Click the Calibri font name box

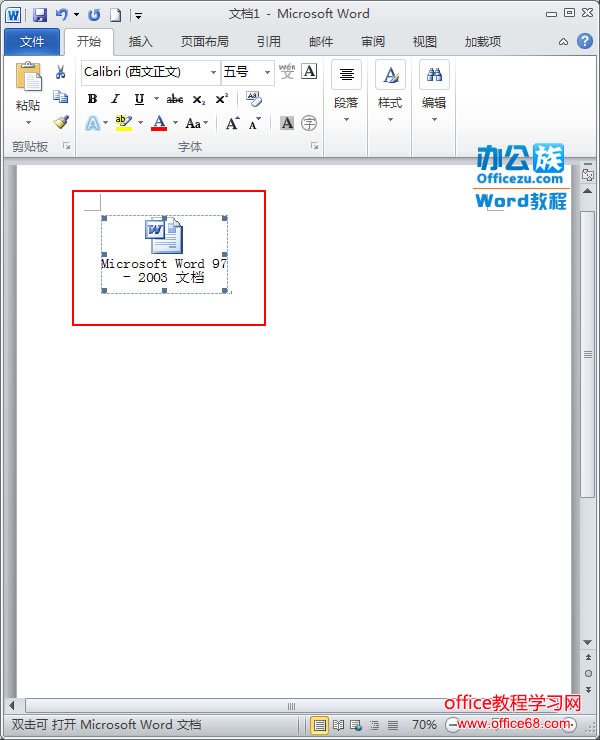(x=145, y=72)
